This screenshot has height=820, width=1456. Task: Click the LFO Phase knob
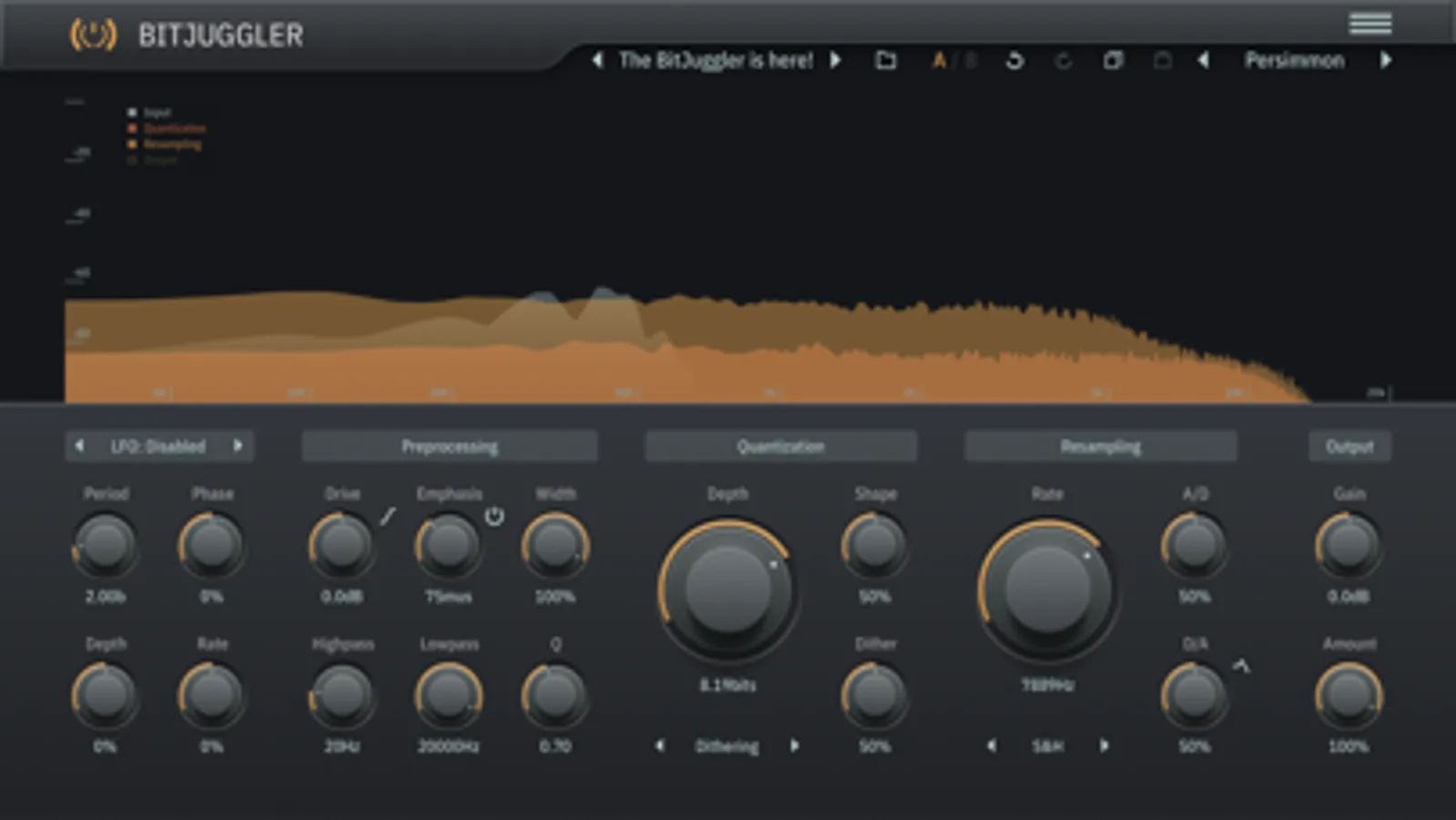(x=211, y=545)
